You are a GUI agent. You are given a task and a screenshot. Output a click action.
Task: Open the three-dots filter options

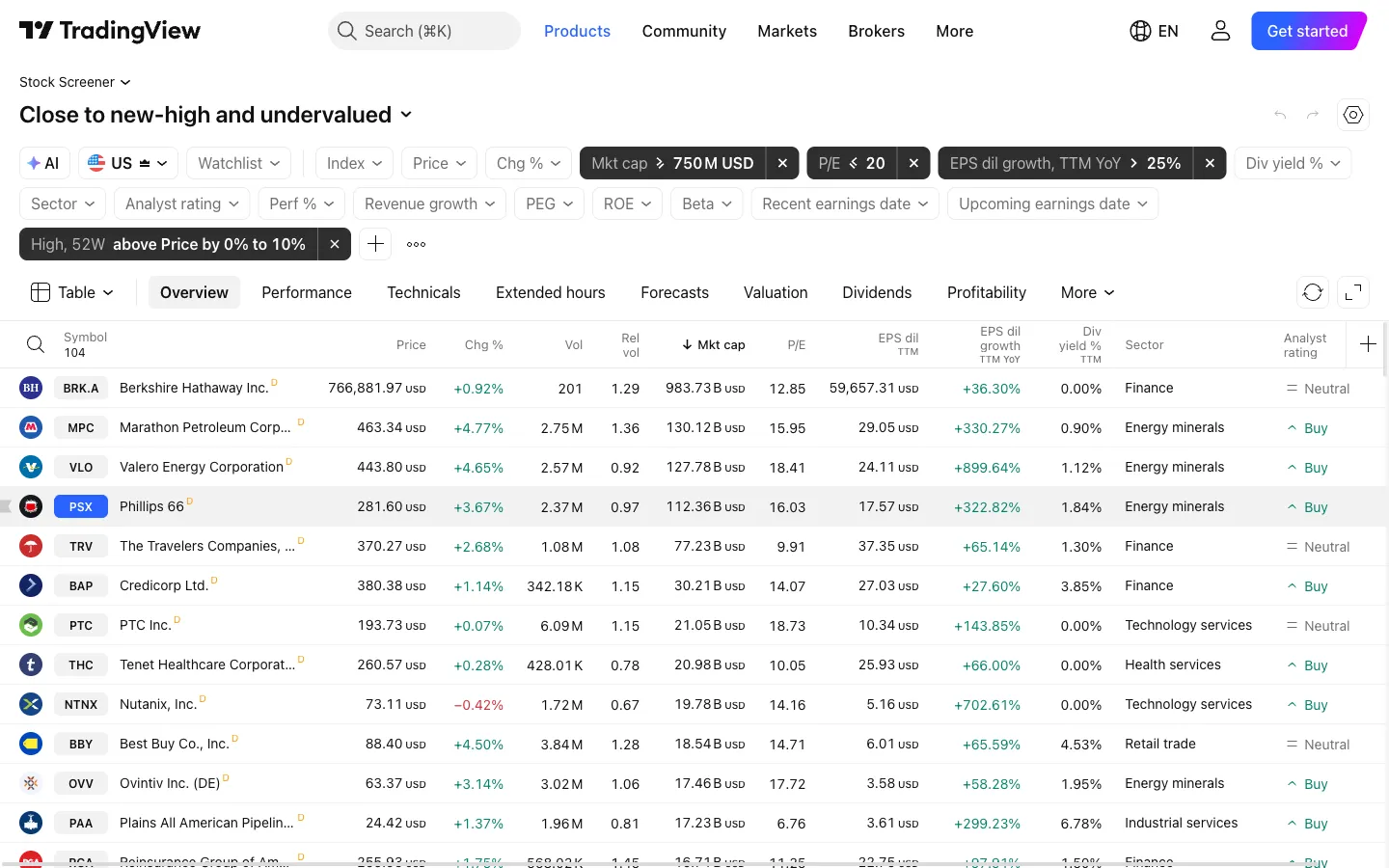416,244
